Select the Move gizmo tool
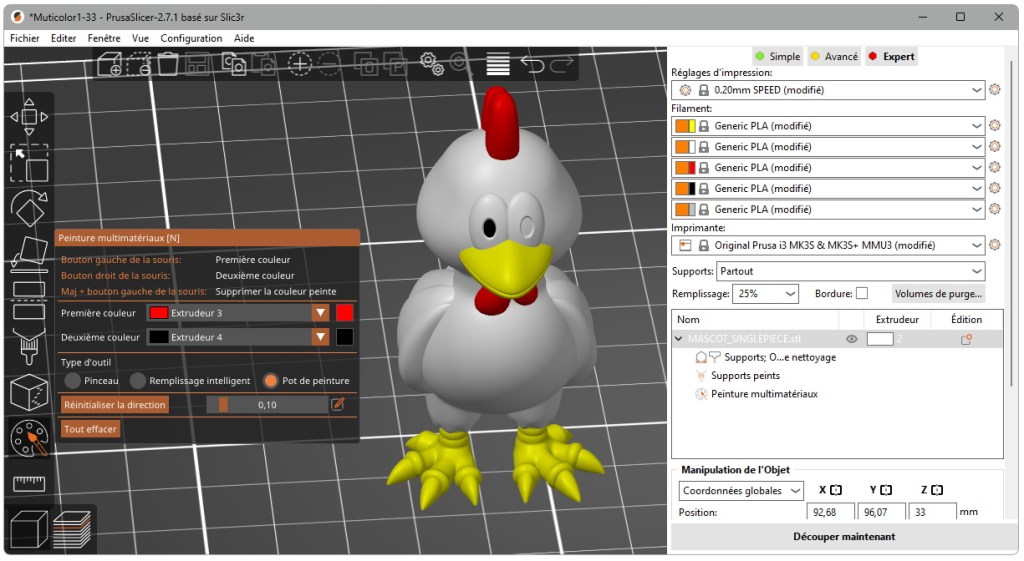This screenshot has width=1024, height=561. click(x=29, y=116)
